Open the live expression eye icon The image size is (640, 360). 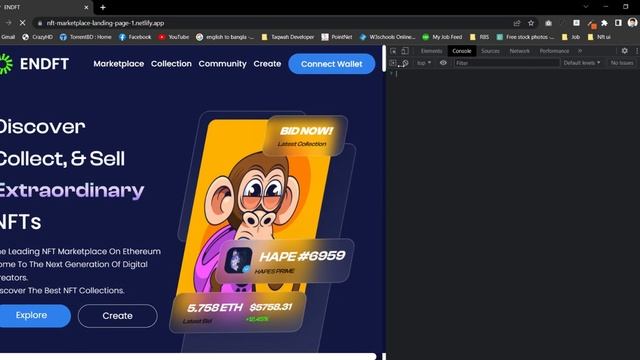[443, 63]
